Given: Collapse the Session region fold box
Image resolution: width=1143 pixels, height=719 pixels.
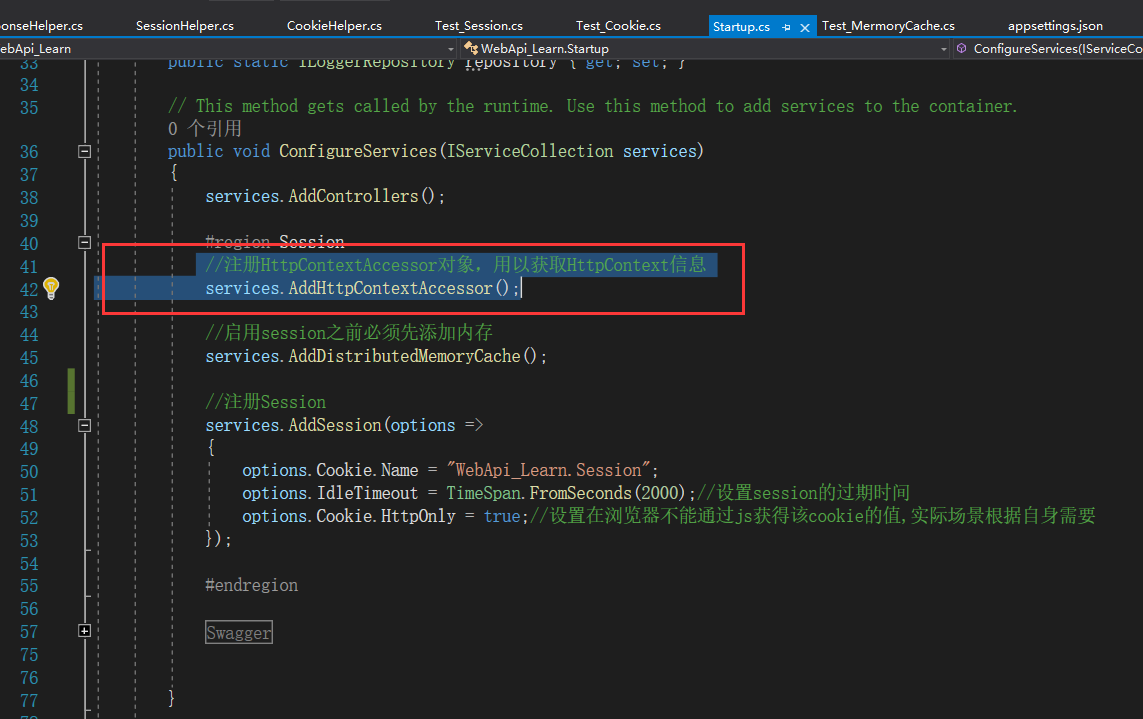Looking at the screenshot, I should (84, 242).
